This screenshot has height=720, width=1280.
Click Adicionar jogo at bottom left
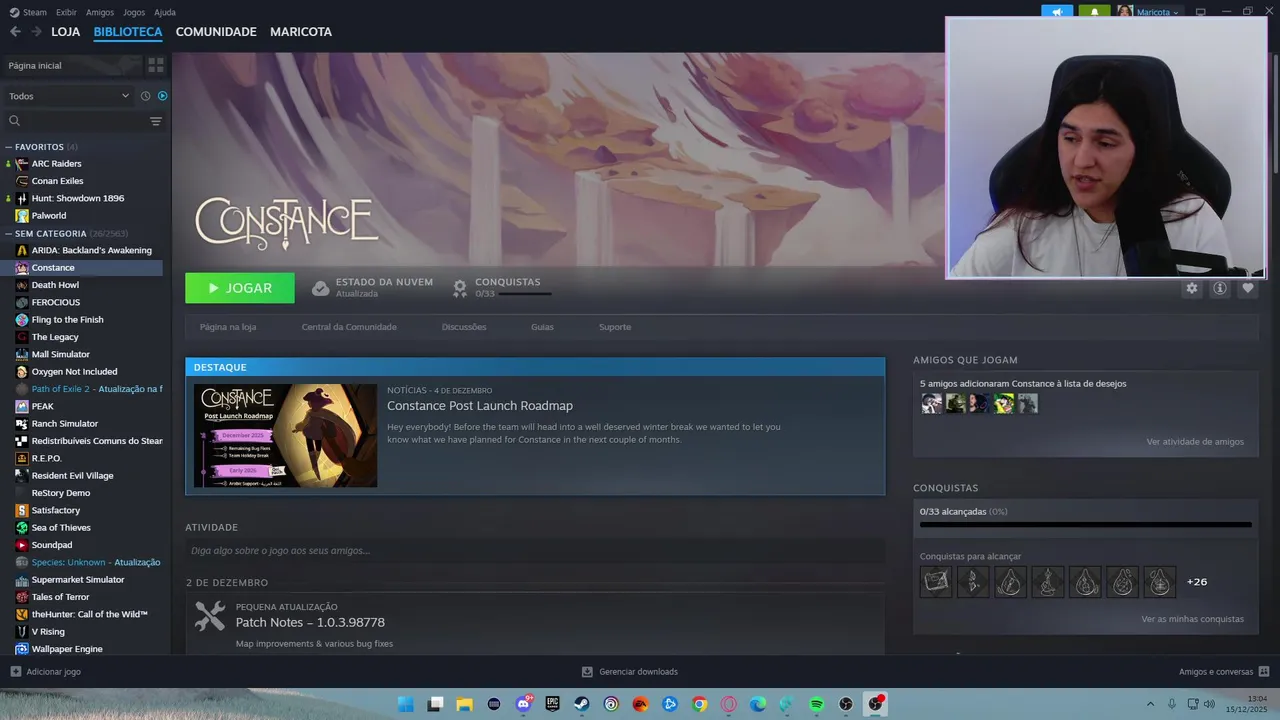click(x=46, y=672)
